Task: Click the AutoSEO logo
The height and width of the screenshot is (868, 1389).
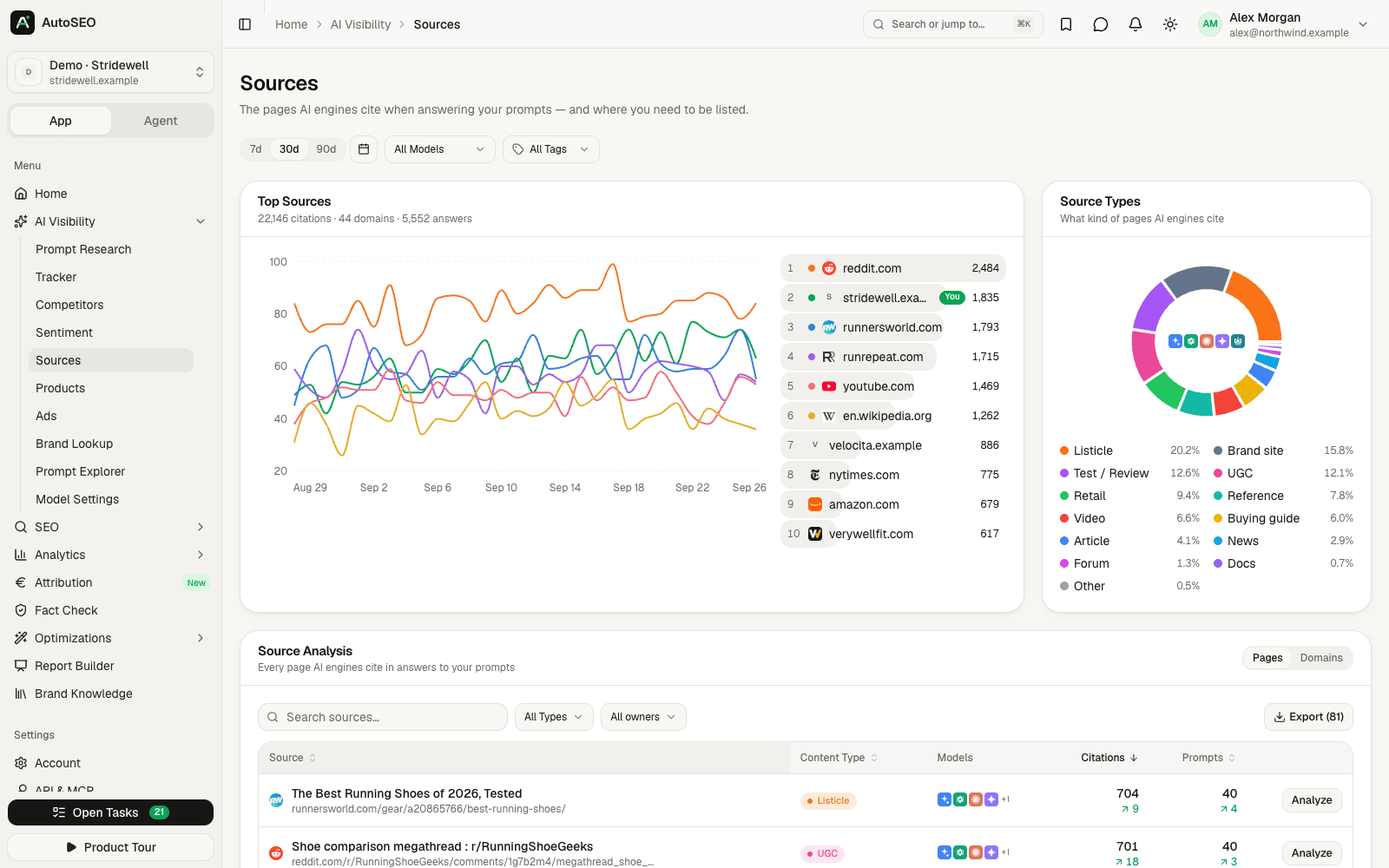Action: 23,23
